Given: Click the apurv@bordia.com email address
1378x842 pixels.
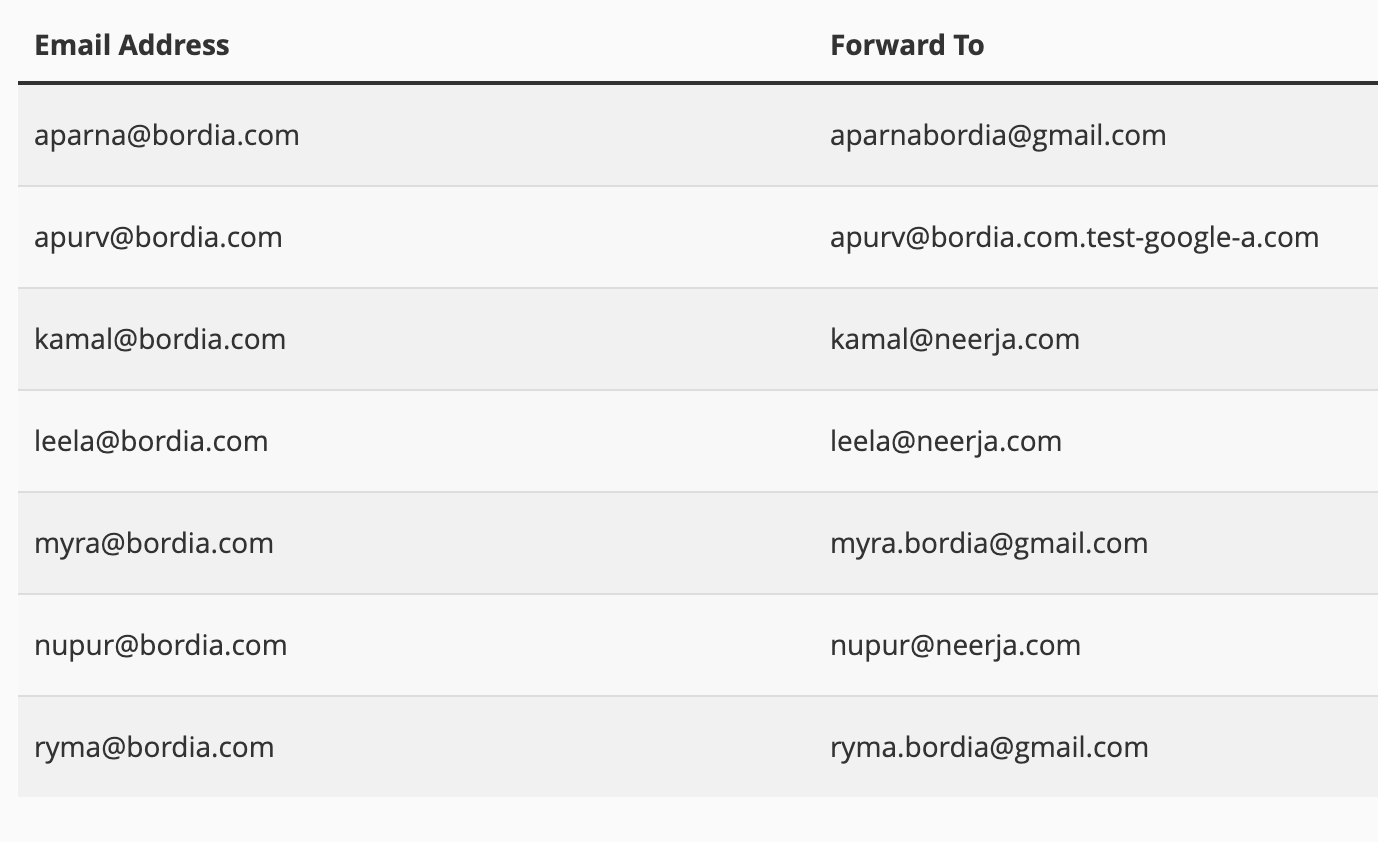Looking at the screenshot, I should 158,237.
